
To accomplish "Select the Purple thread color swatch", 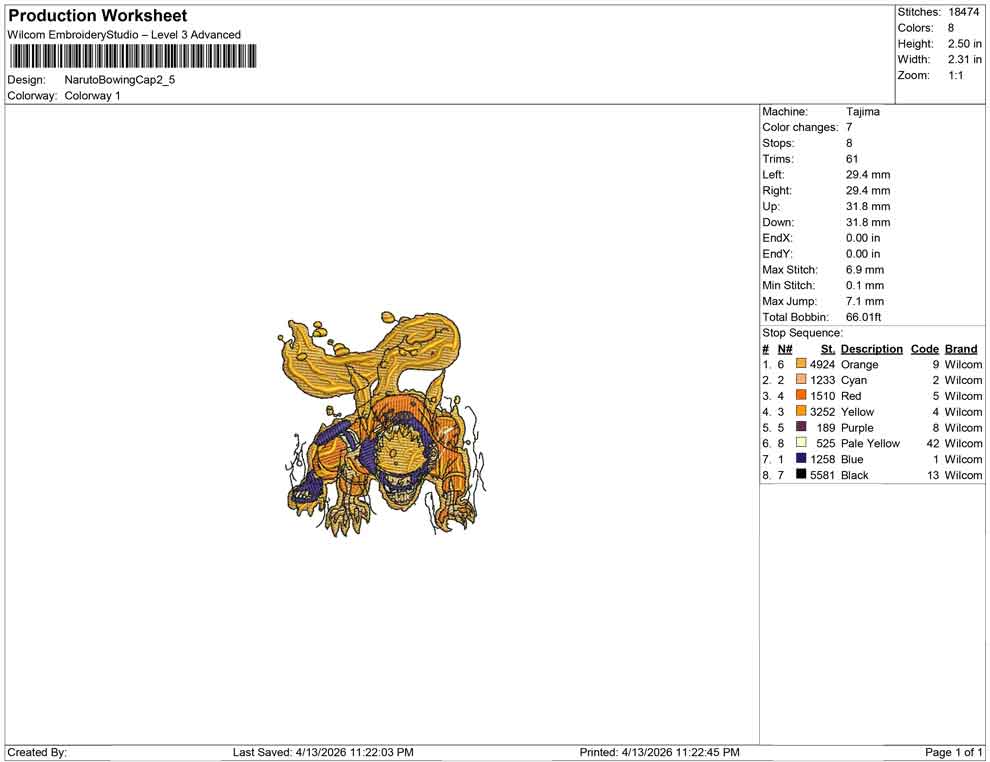I will 801,427.
